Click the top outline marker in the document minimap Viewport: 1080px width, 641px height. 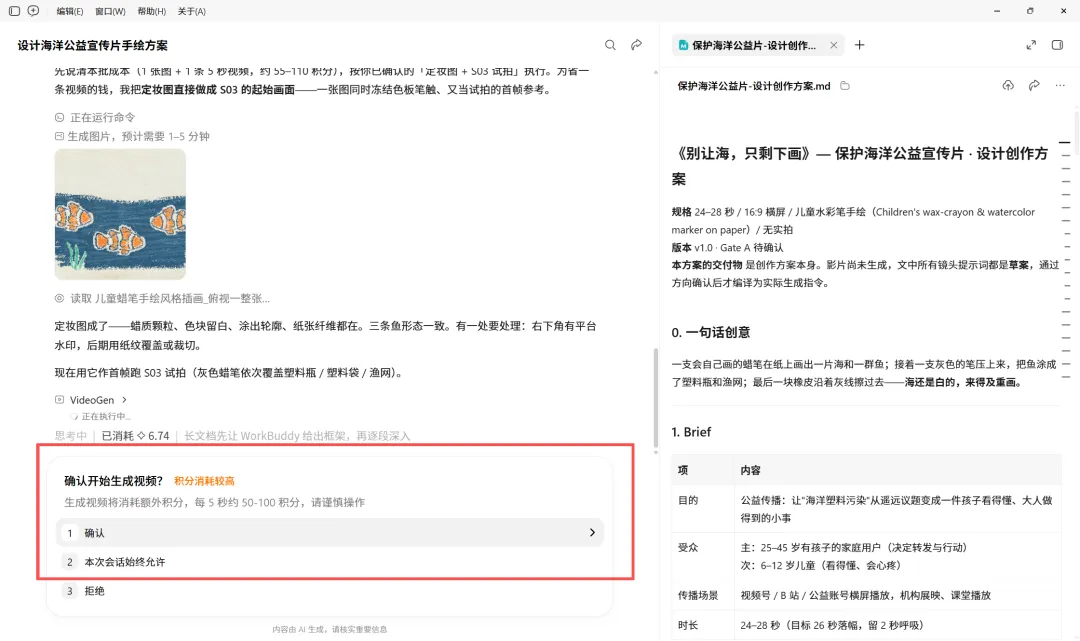click(x=1065, y=143)
